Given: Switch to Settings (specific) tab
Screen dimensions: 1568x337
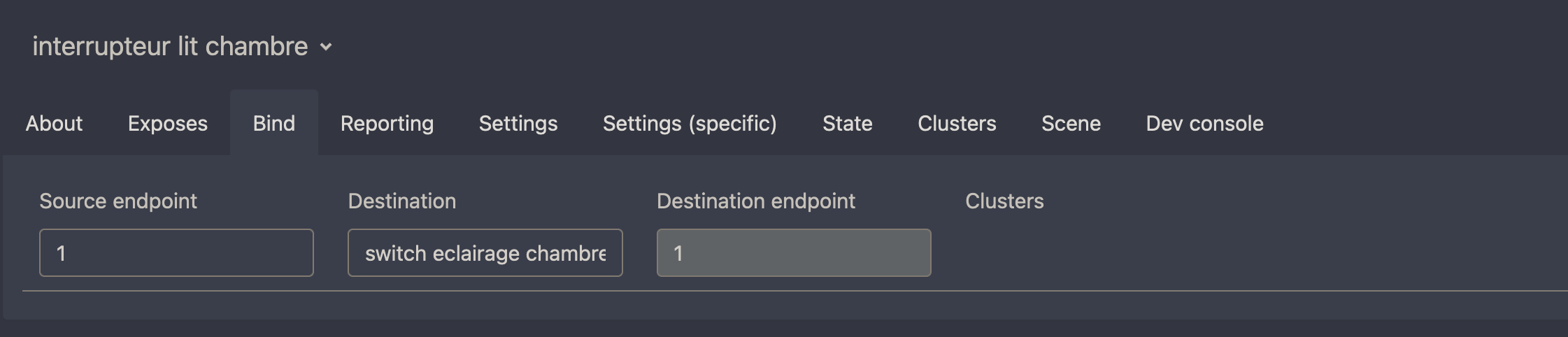Looking at the screenshot, I should pyautogui.click(x=690, y=123).
